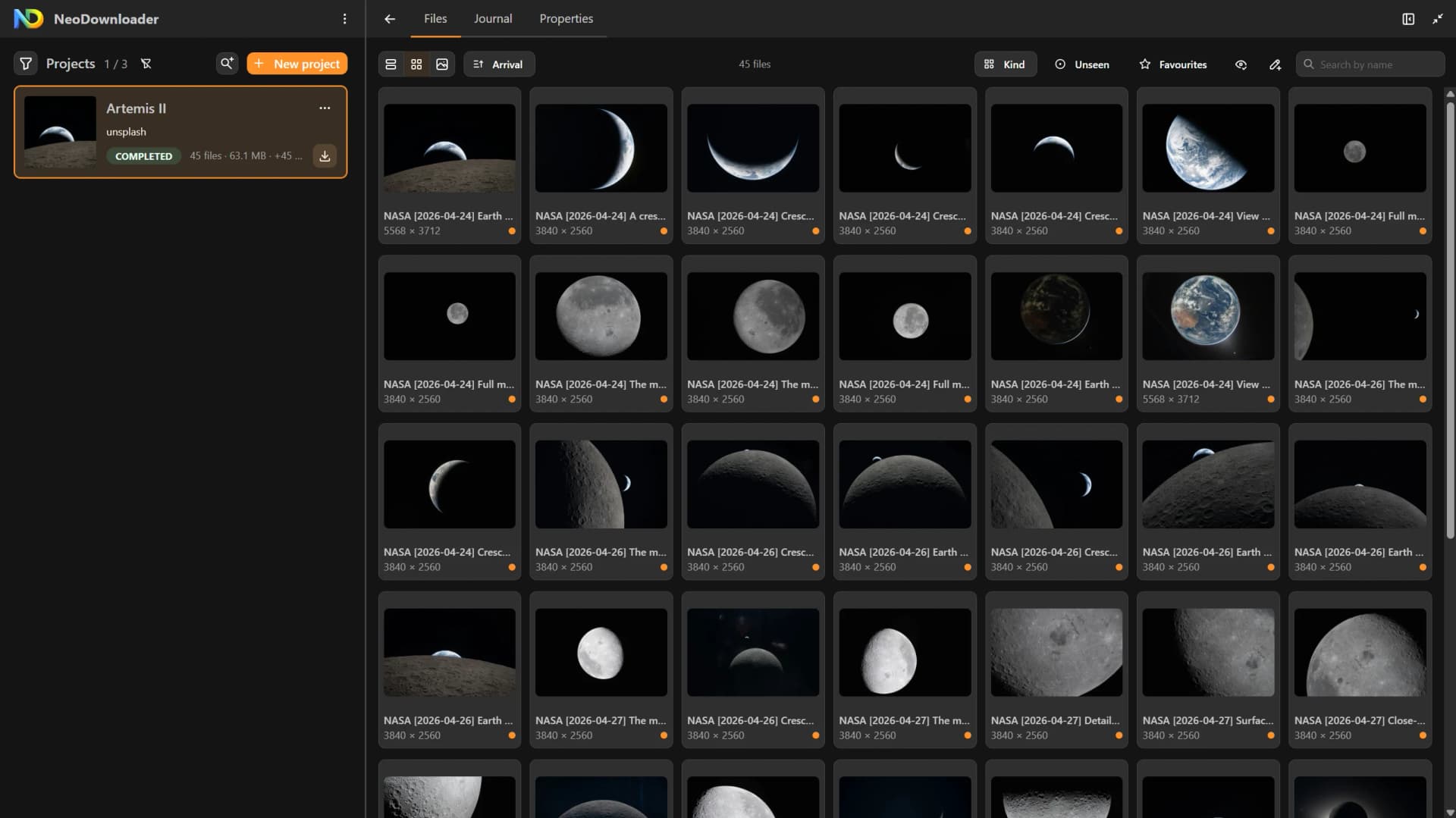Click the NeoDownloader logo icon
The width and height of the screenshot is (1456, 818).
tap(29, 19)
